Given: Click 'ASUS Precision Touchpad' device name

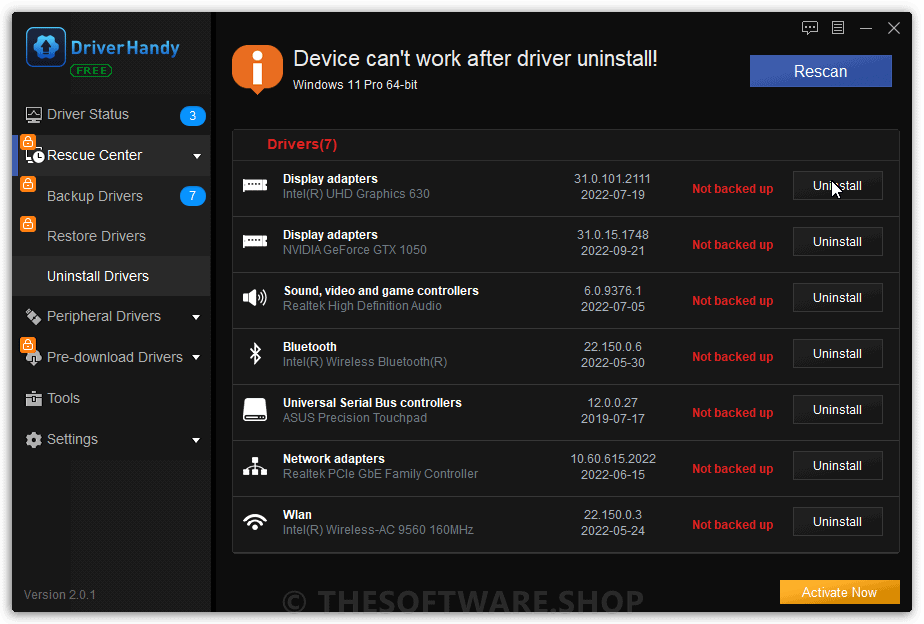Looking at the screenshot, I should (355, 418).
